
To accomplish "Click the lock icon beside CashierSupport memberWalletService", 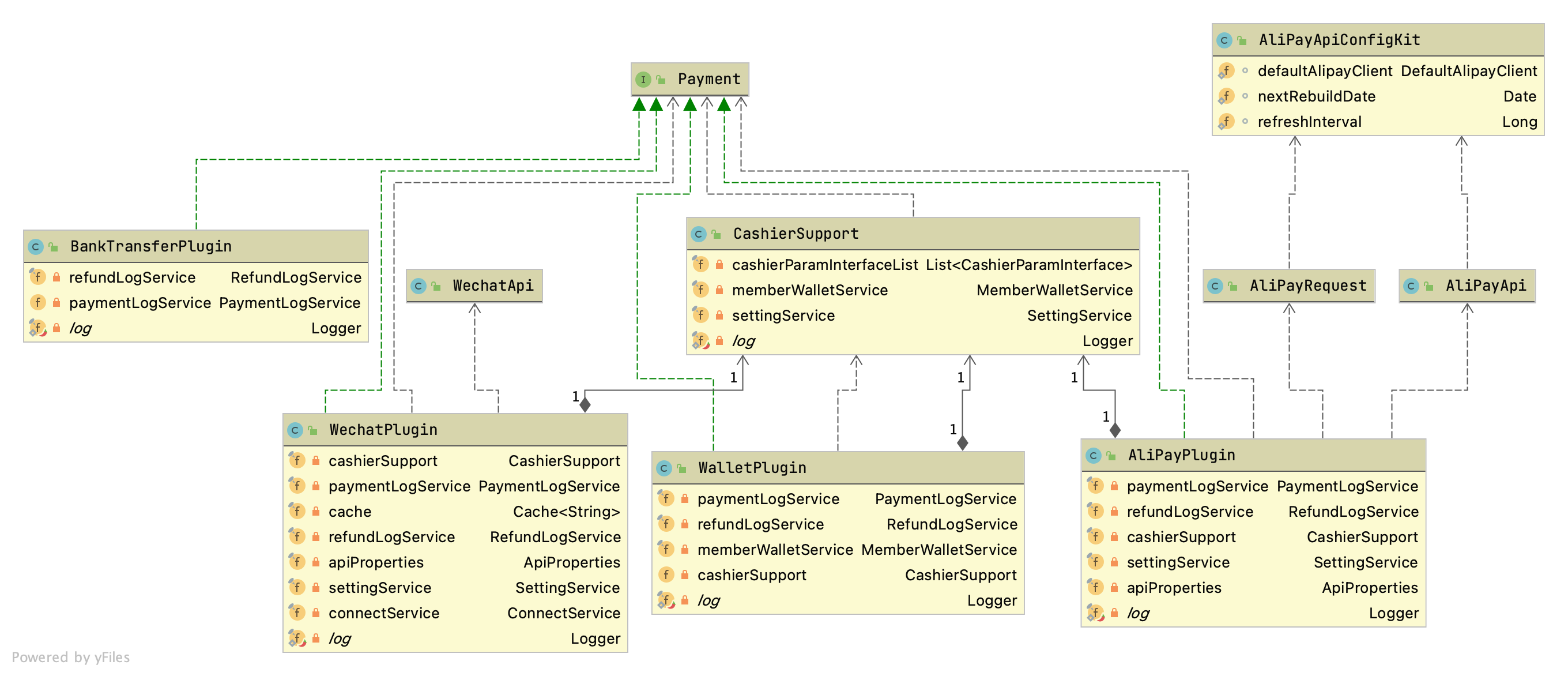I will 719,290.
